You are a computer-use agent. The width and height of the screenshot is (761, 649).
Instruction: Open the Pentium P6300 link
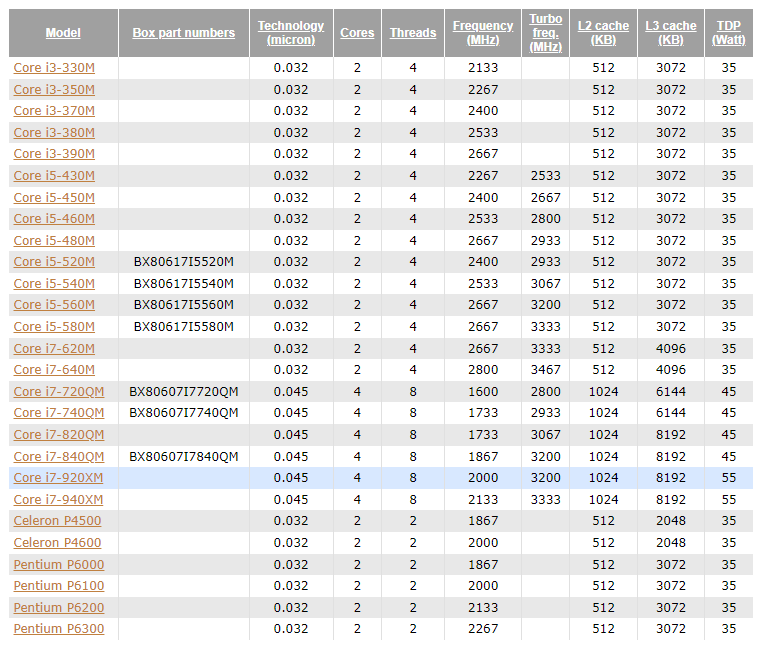point(59,629)
